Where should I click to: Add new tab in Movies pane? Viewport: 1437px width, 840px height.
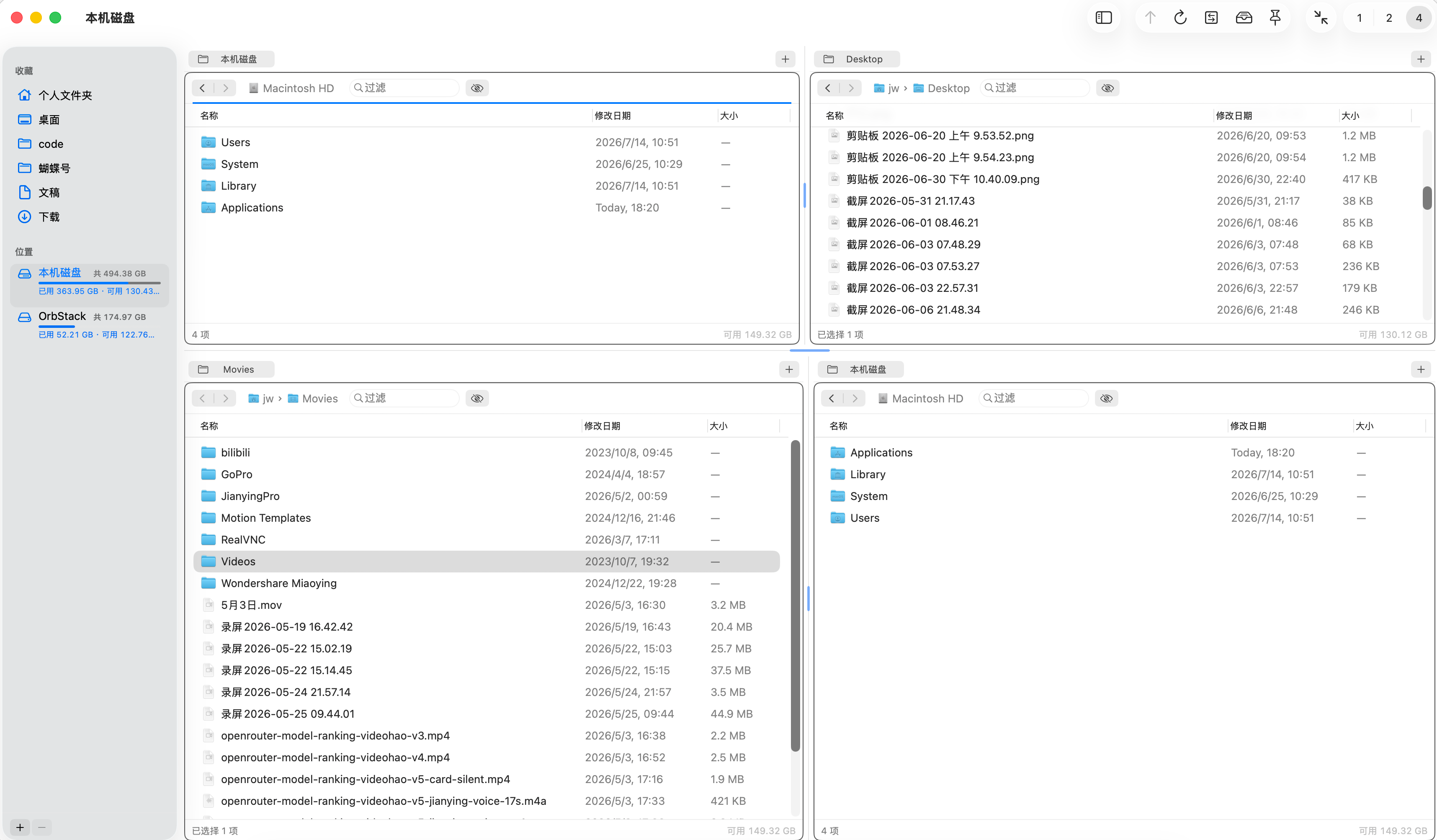click(789, 369)
